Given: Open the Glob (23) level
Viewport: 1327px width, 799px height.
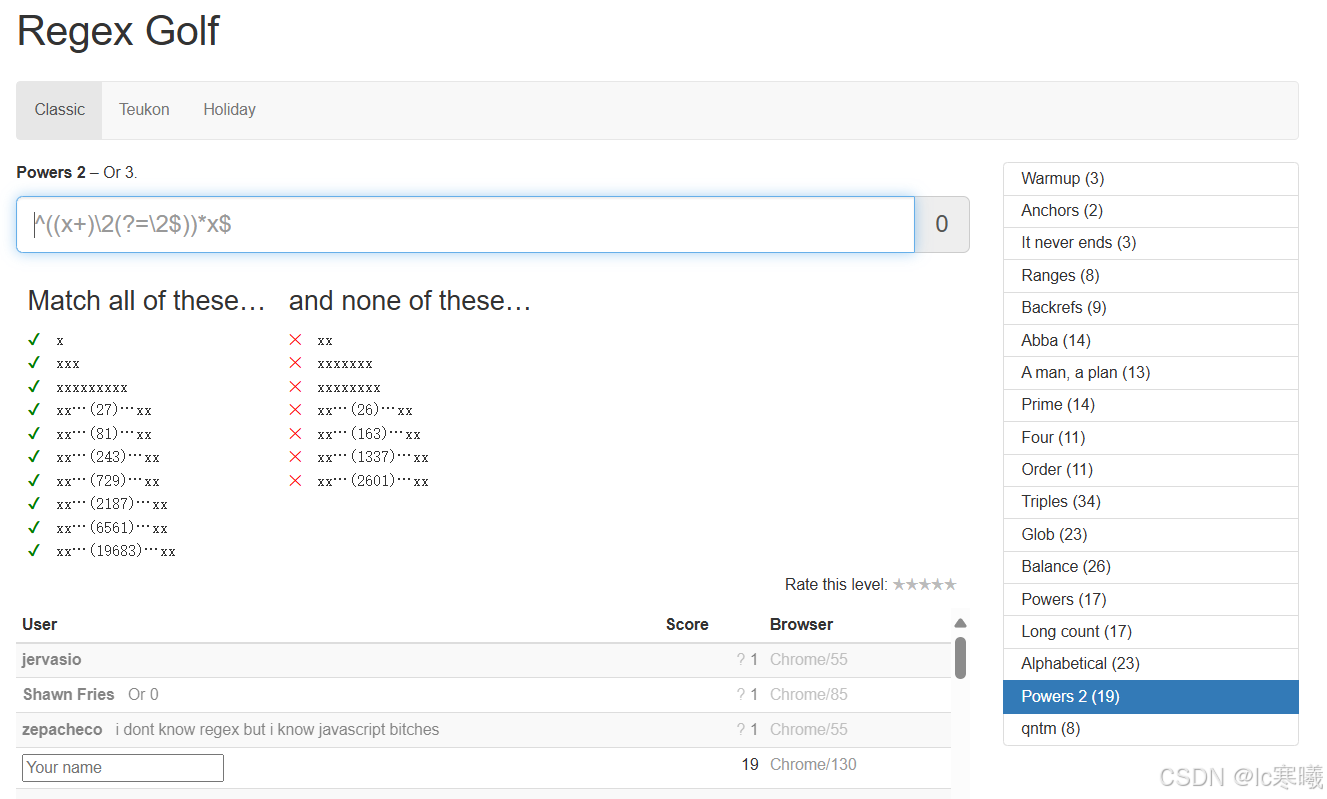Looking at the screenshot, I should pyautogui.click(x=1150, y=534).
